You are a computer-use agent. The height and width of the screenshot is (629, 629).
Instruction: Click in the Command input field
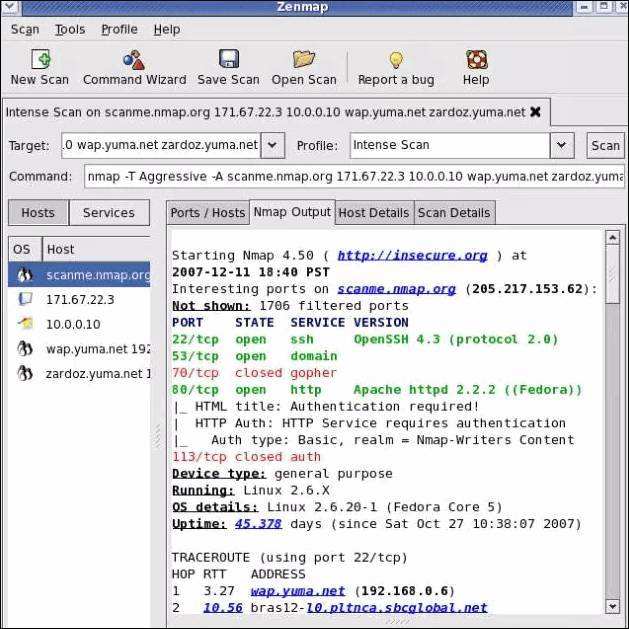(x=354, y=176)
